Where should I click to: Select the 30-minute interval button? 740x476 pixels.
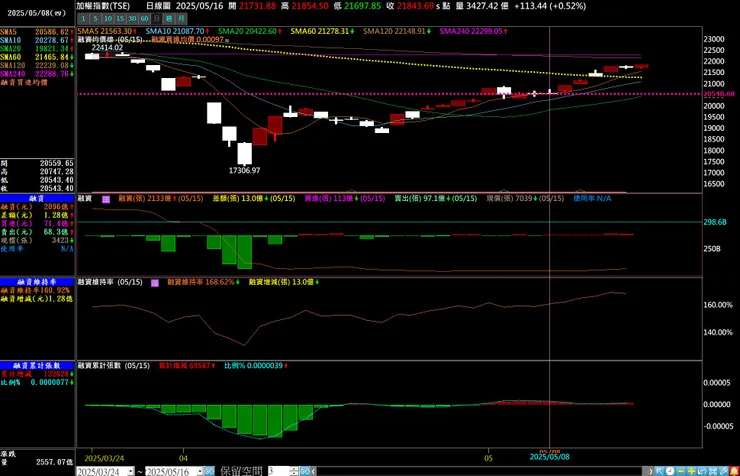pyautogui.click(x=132, y=19)
